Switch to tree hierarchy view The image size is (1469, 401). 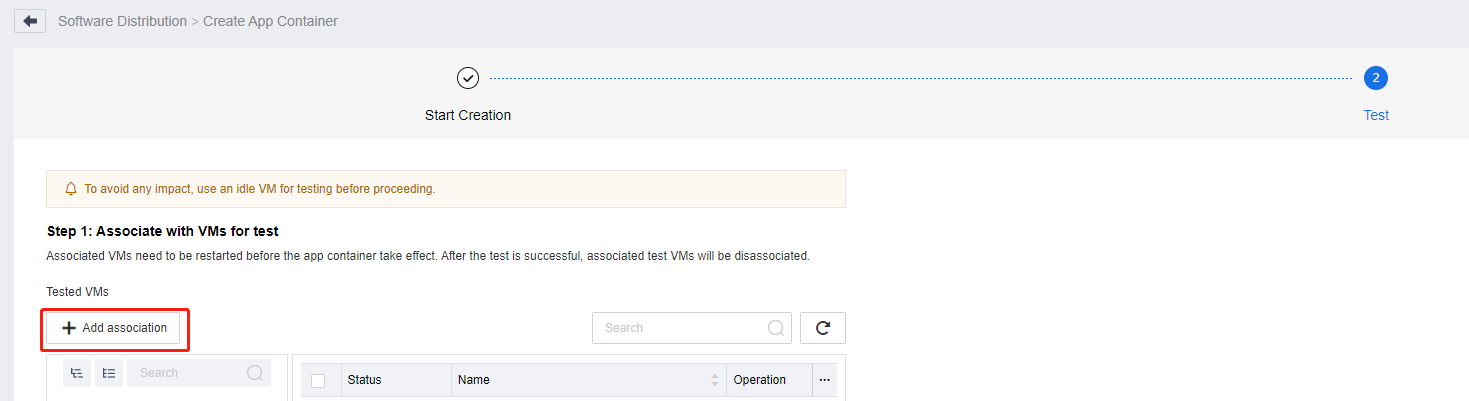click(x=77, y=373)
